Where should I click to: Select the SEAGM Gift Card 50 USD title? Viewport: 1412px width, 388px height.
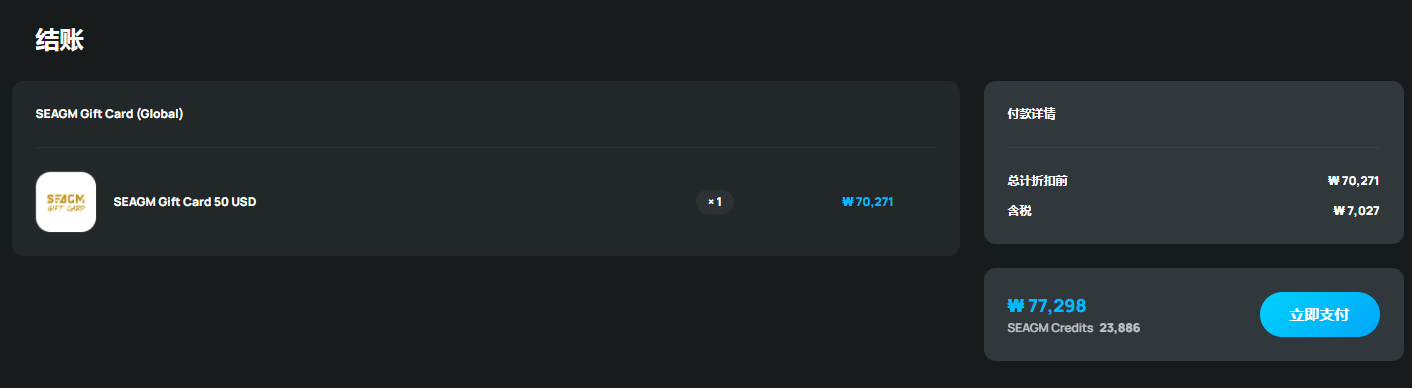185,202
